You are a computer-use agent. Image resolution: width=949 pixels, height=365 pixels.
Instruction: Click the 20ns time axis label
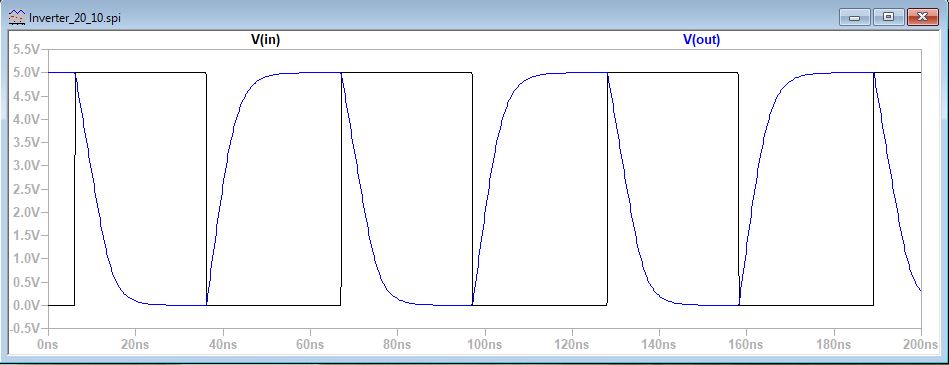[x=135, y=344]
